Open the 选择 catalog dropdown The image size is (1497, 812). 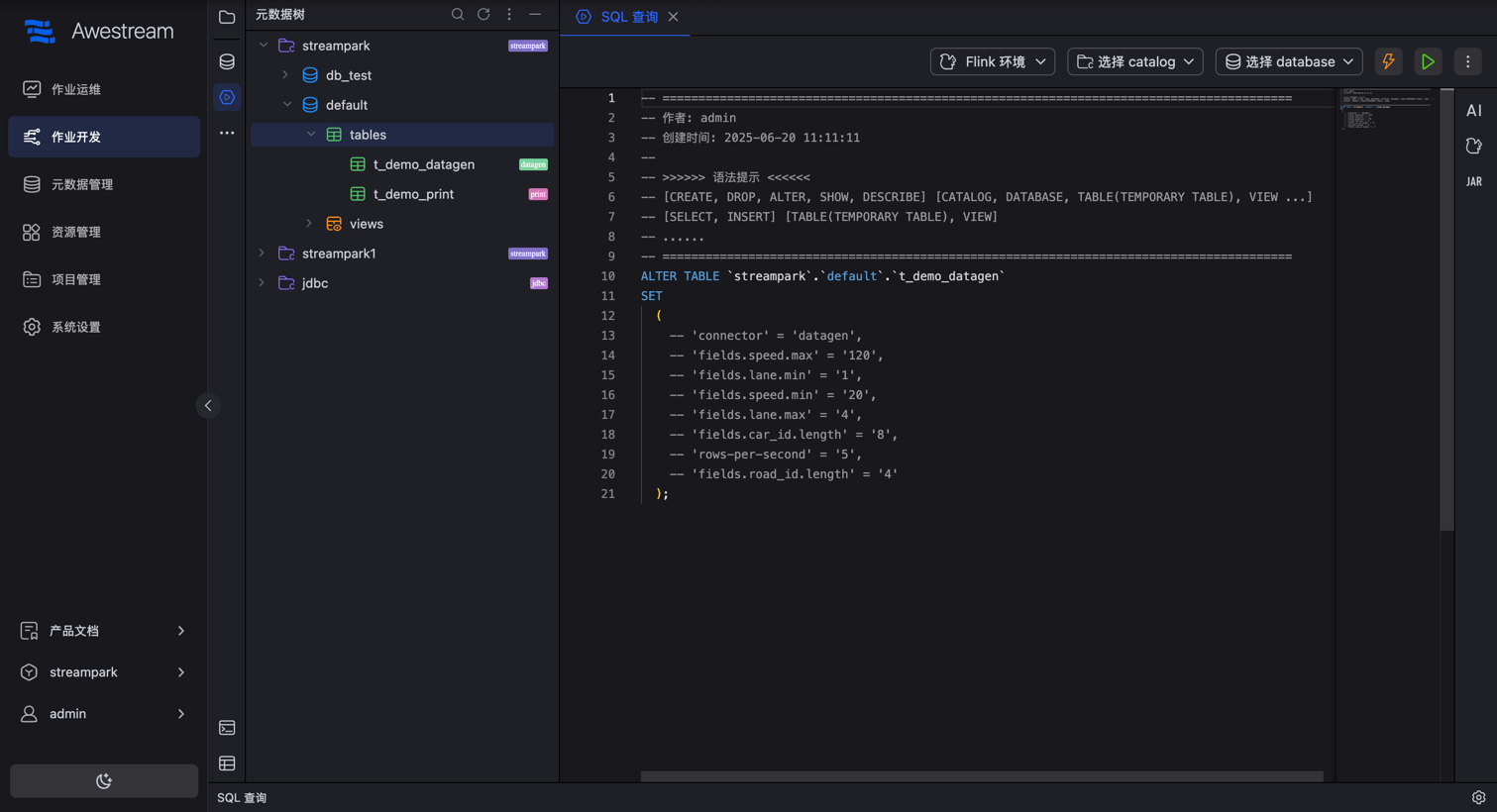click(1135, 61)
